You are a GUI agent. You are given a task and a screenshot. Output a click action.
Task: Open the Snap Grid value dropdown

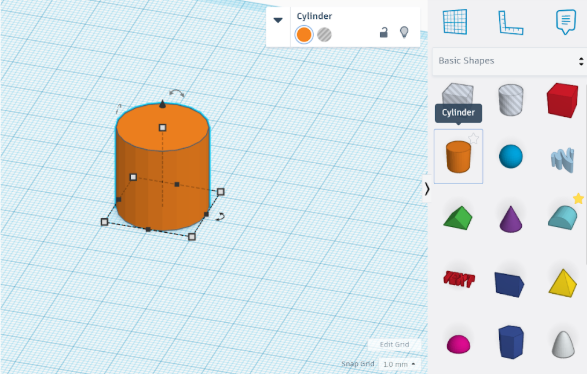399,364
